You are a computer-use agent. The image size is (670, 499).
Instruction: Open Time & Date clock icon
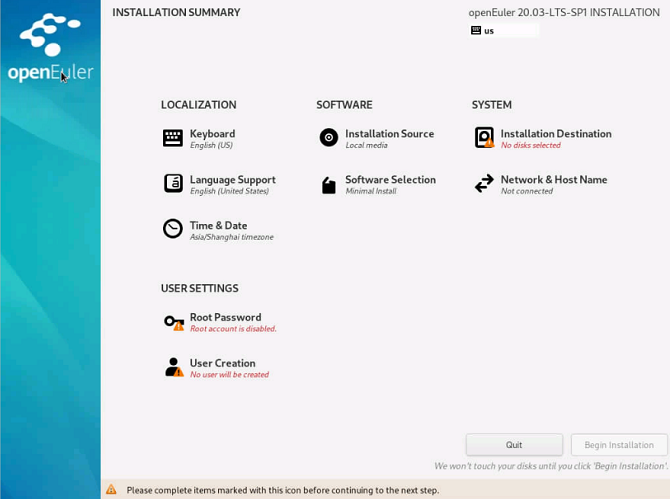click(173, 229)
